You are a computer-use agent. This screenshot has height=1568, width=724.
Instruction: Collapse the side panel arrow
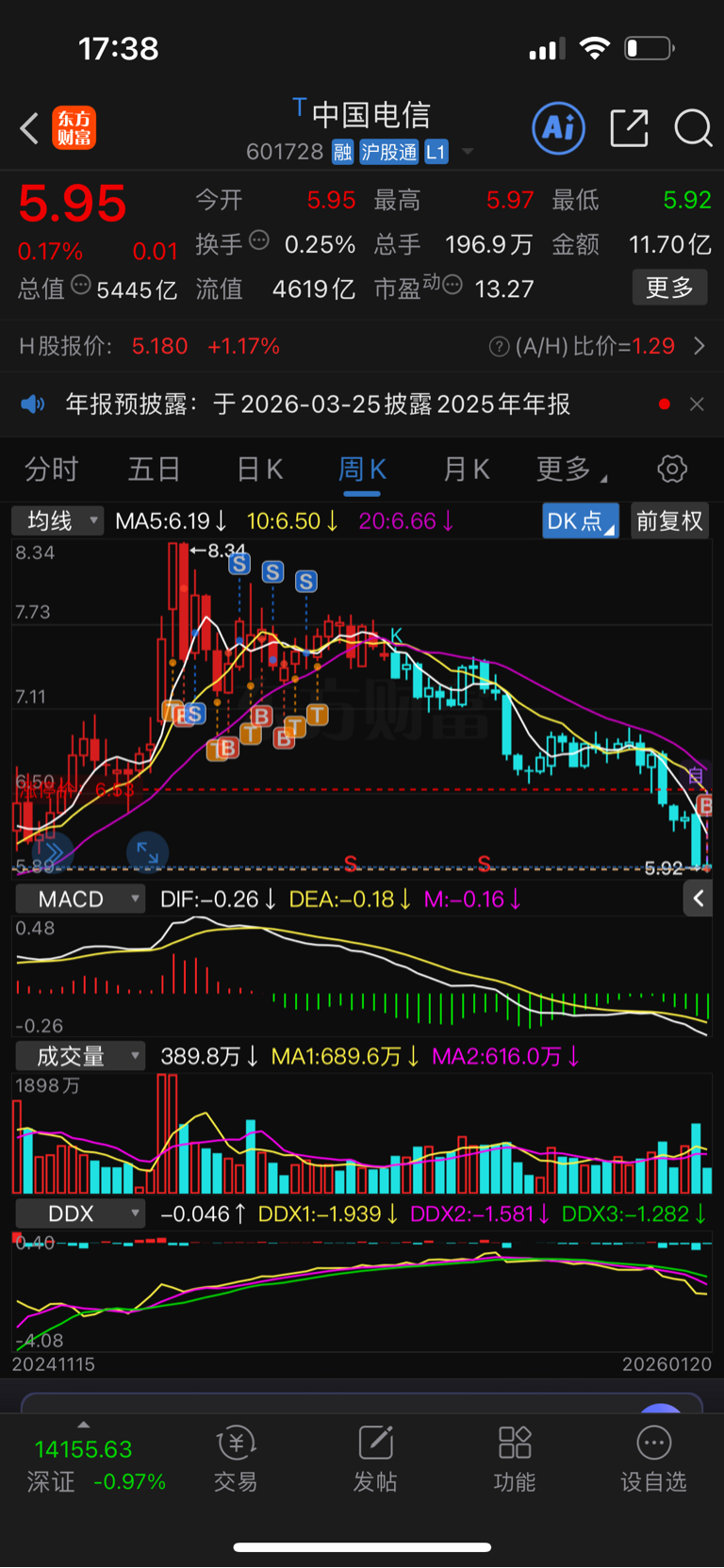pos(698,899)
